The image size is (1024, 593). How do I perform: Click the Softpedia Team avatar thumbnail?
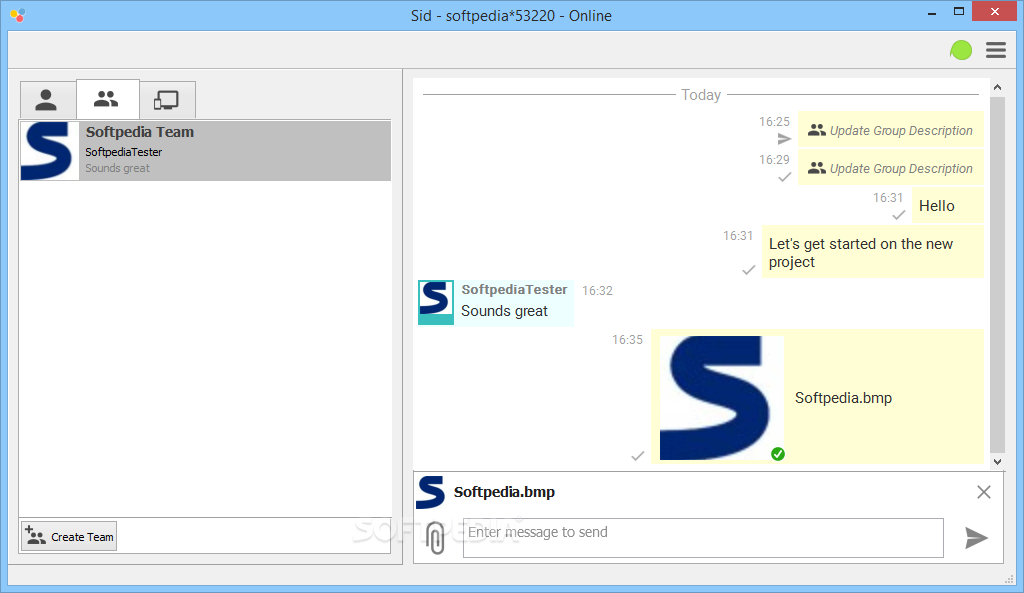pos(50,150)
